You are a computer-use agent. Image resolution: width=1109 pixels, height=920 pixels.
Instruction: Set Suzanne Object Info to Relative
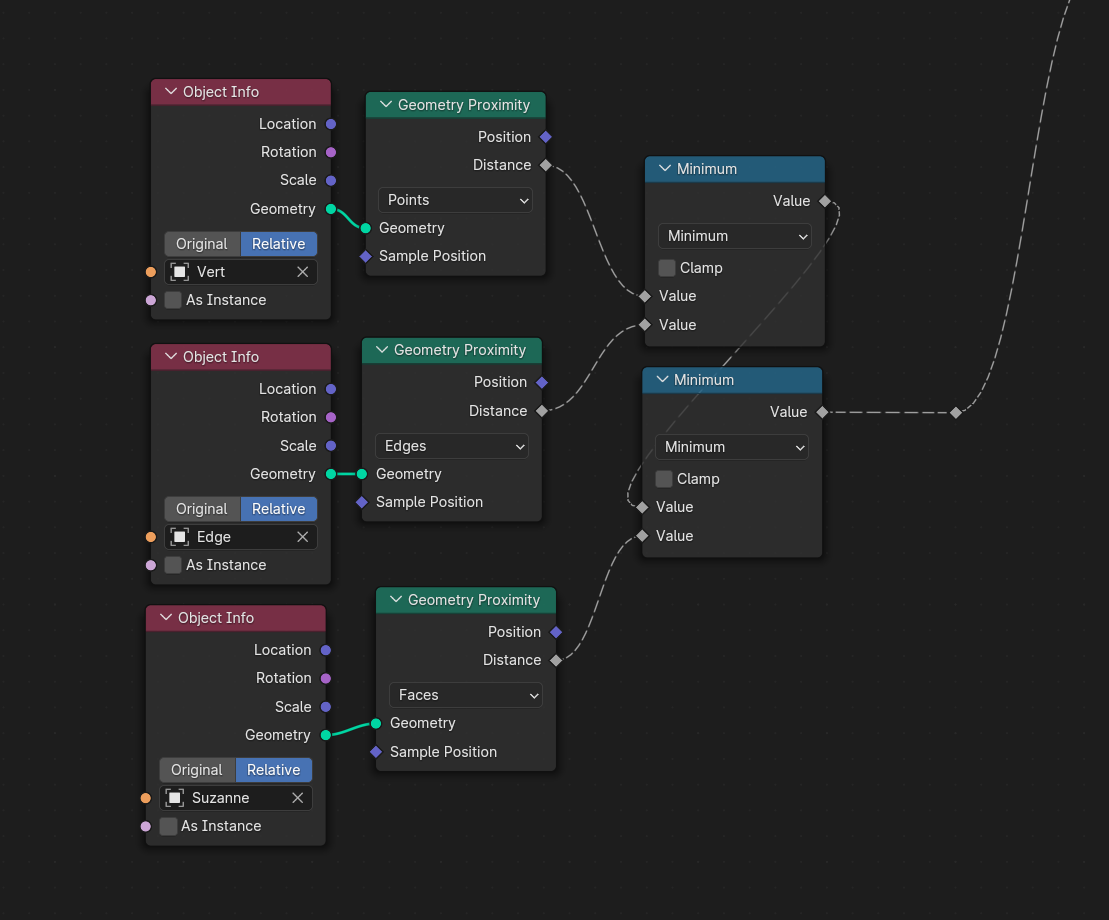point(274,770)
